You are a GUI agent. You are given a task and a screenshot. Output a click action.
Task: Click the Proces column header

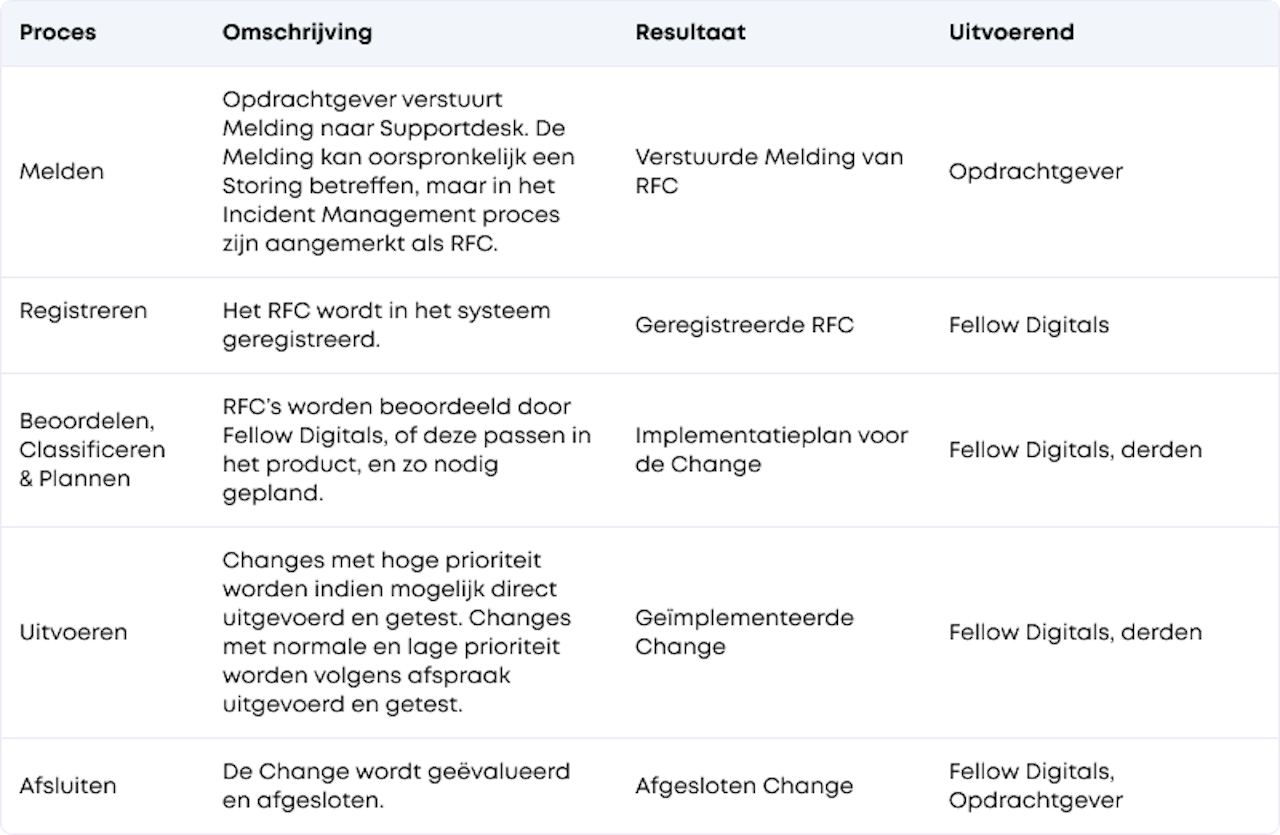[58, 32]
